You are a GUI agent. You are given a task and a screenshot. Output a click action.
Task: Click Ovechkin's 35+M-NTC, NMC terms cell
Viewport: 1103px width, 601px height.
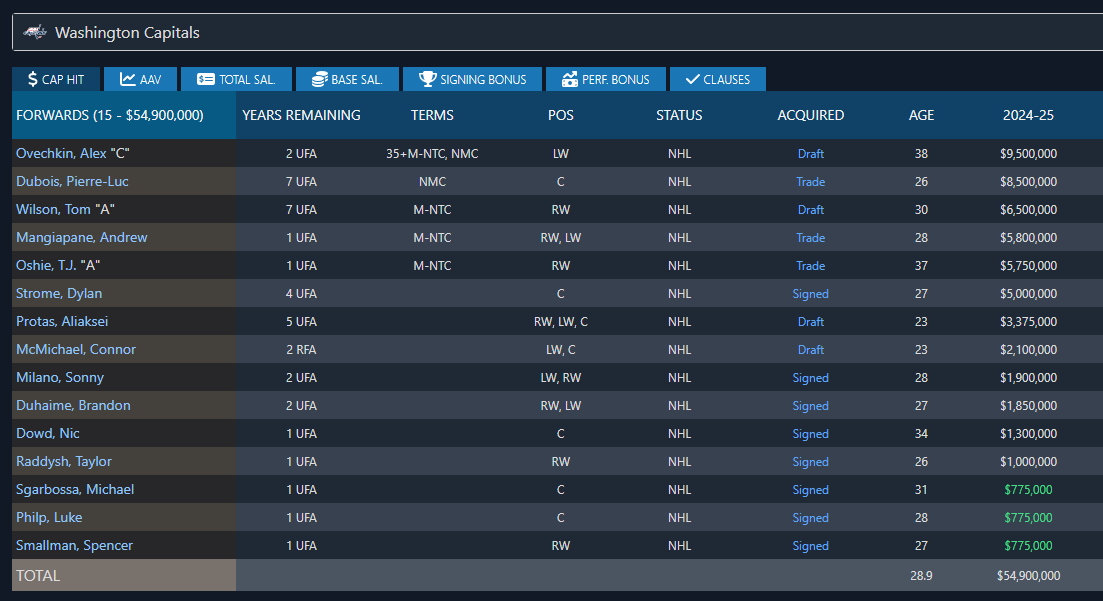coord(432,153)
